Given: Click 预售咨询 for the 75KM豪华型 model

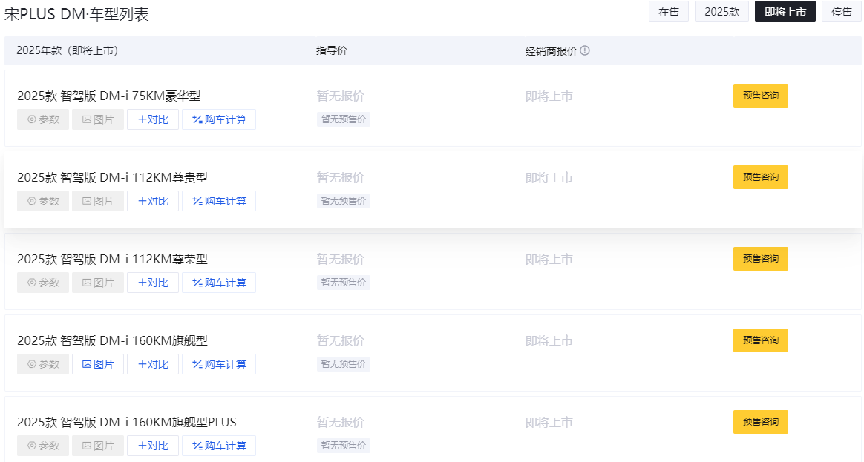Looking at the screenshot, I should point(760,95).
